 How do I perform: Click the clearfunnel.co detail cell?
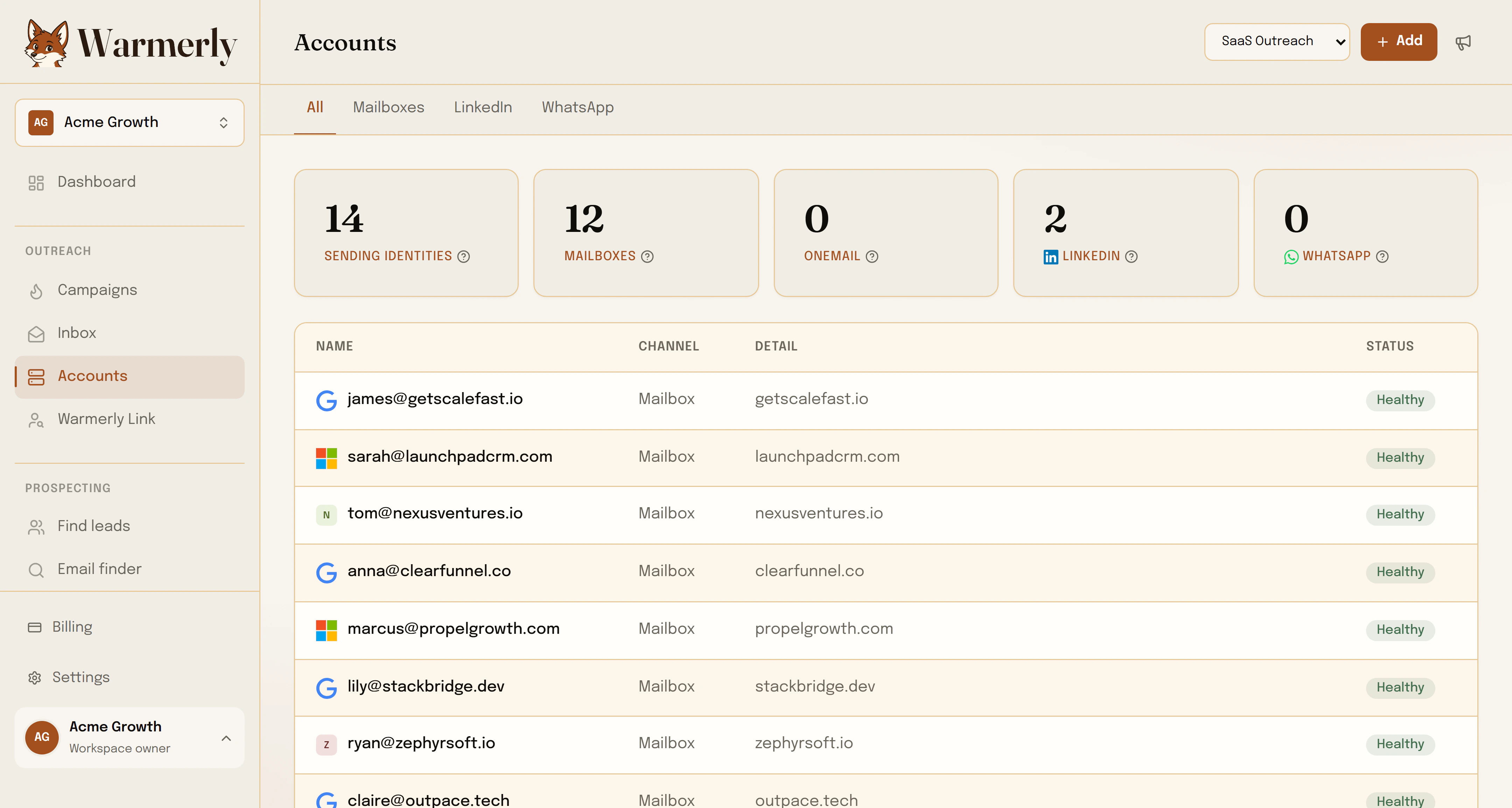pos(810,571)
